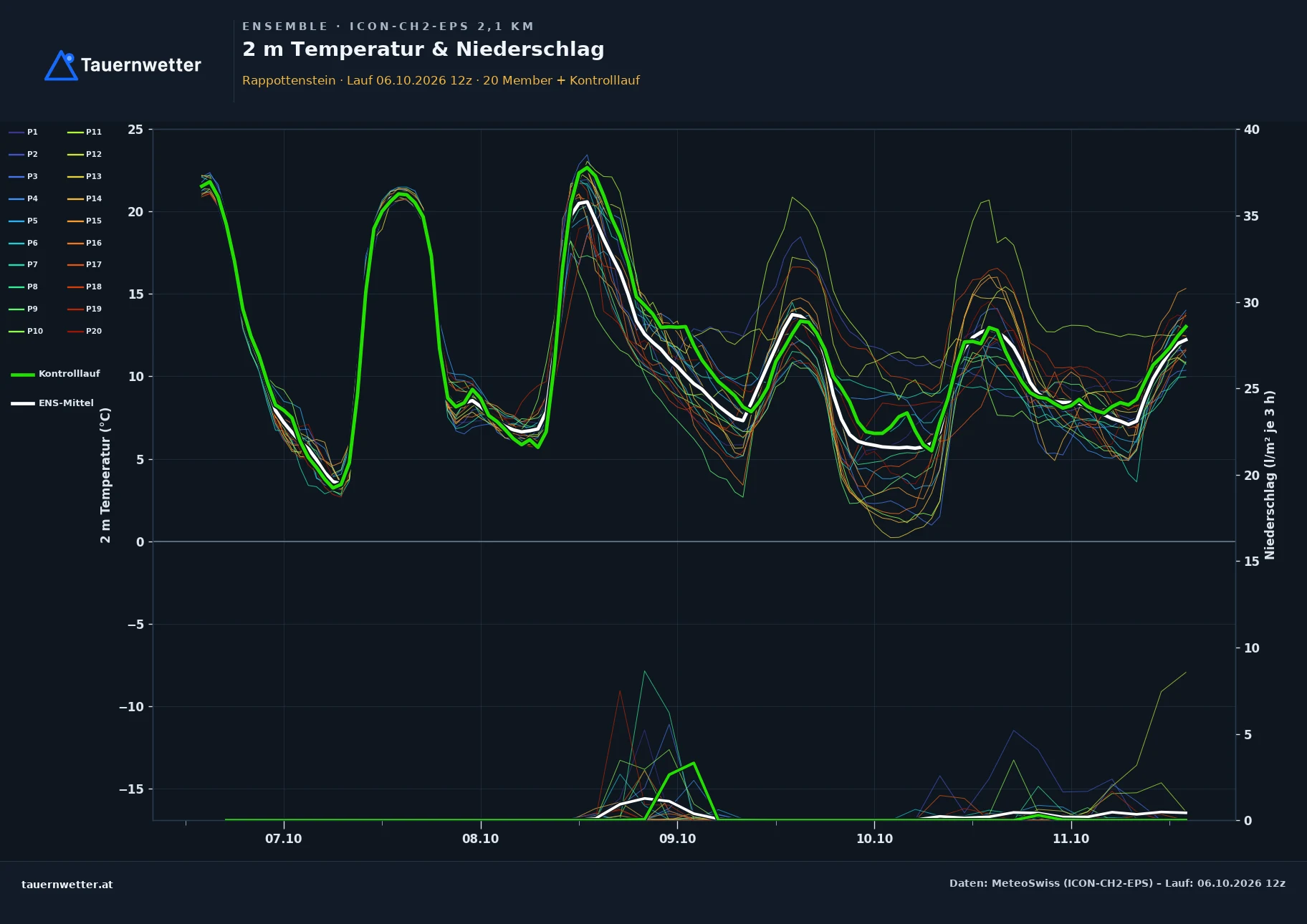Click the −15 temperature axis label
Image resolution: width=1307 pixels, height=924 pixels.
[131, 789]
